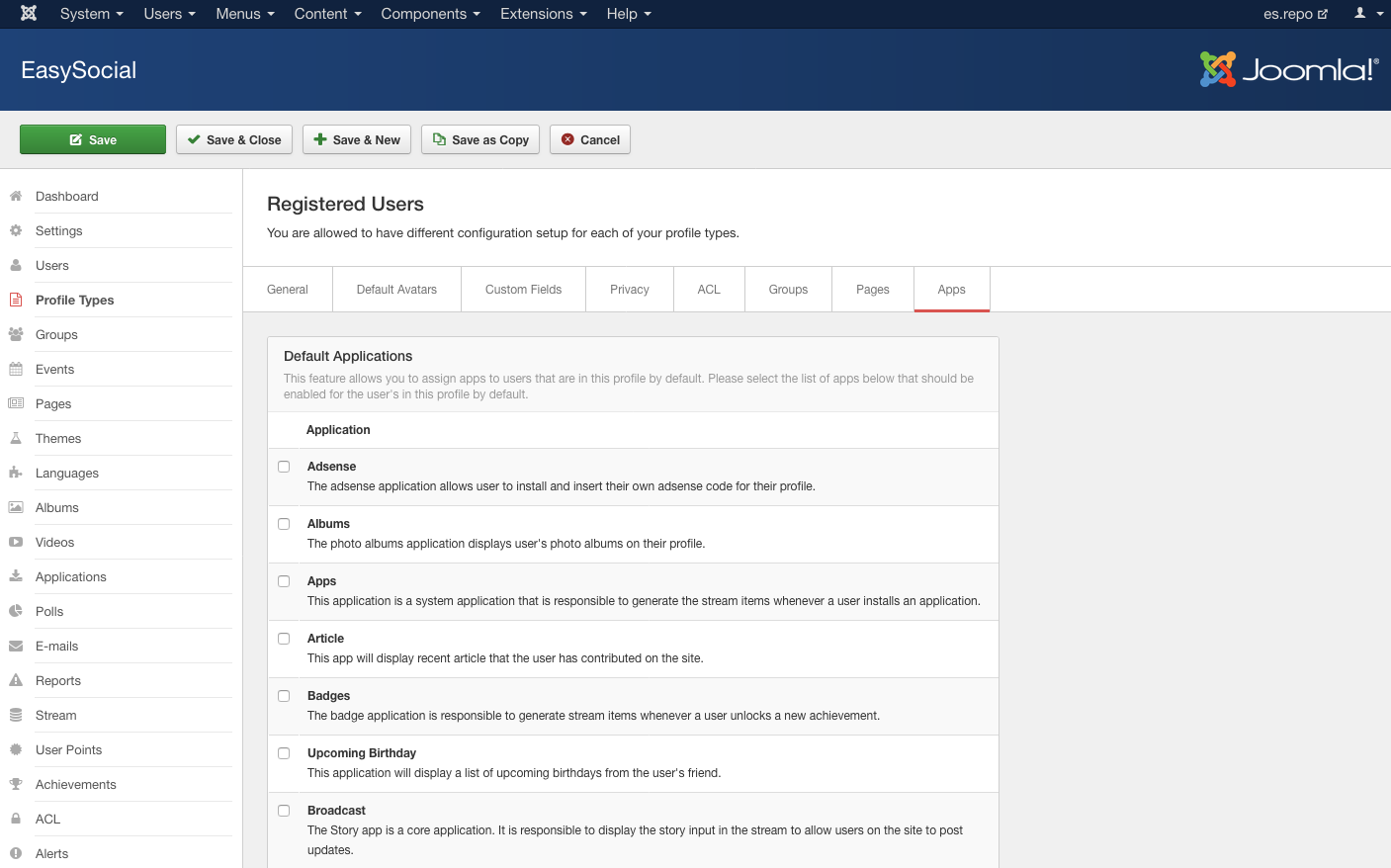
Task: Cancel editing the profile type
Action: pyautogui.click(x=590, y=139)
